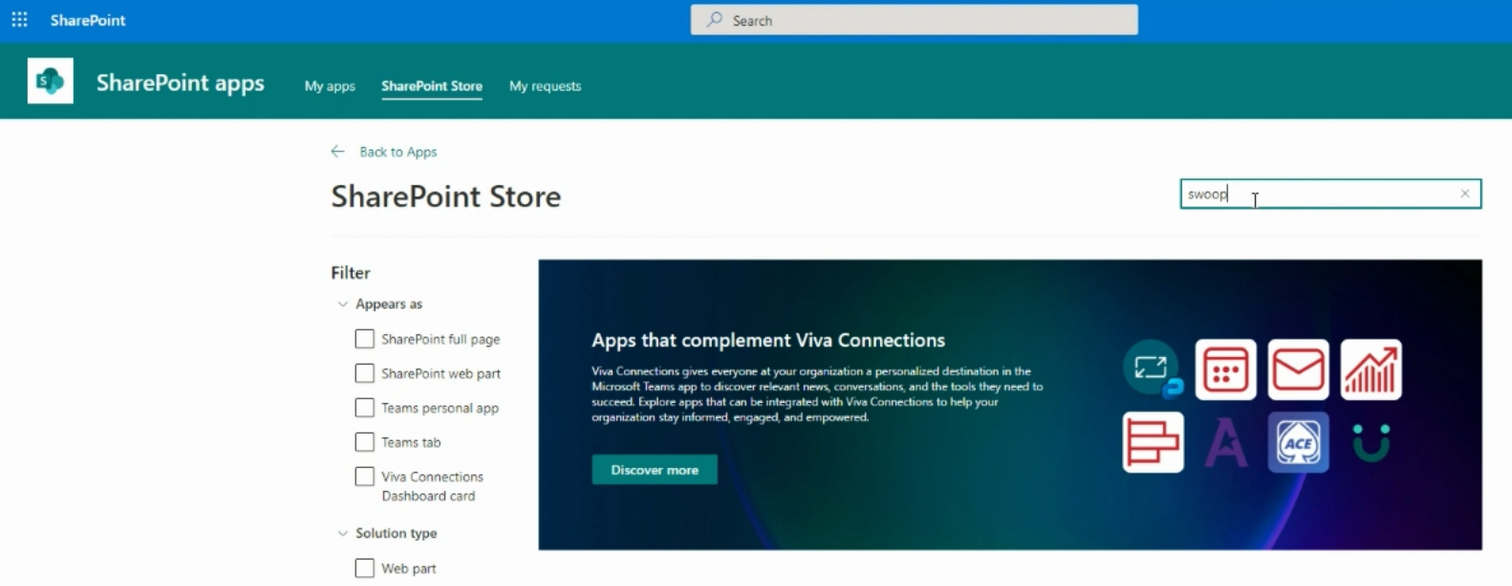Click the back arrow next to Back to Apps
1512x586 pixels.
tap(338, 152)
